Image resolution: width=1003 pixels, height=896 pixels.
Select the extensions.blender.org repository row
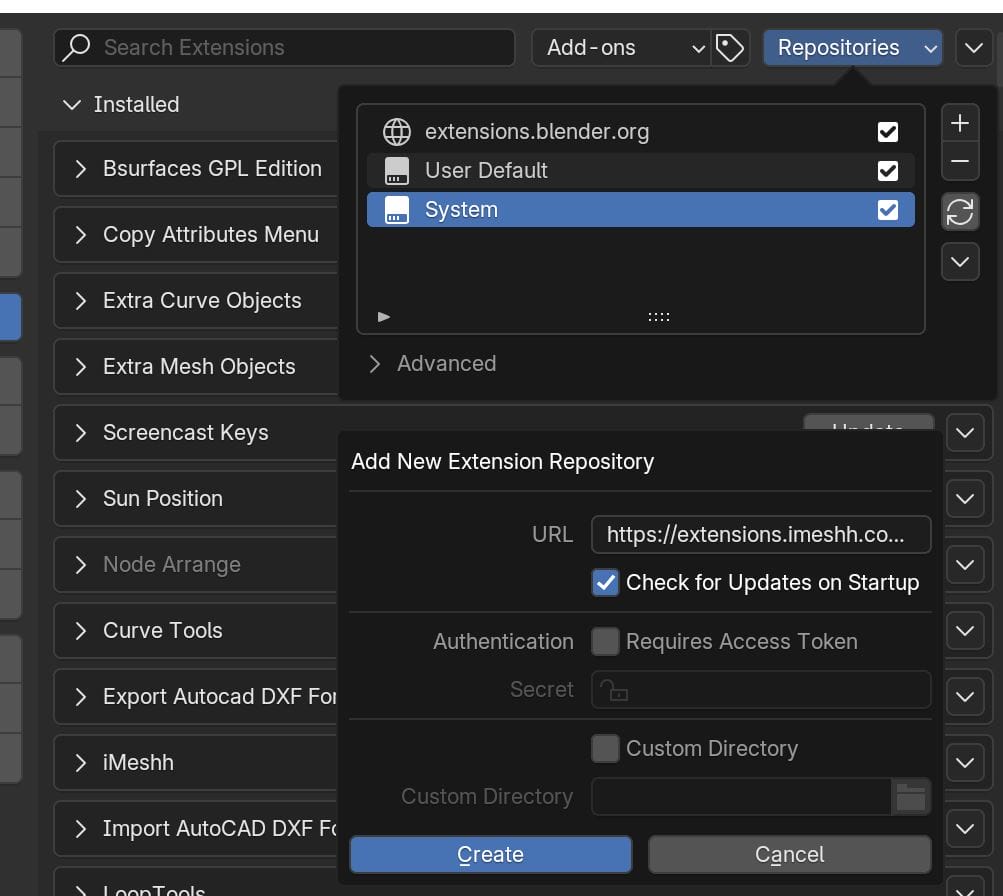click(x=641, y=132)
